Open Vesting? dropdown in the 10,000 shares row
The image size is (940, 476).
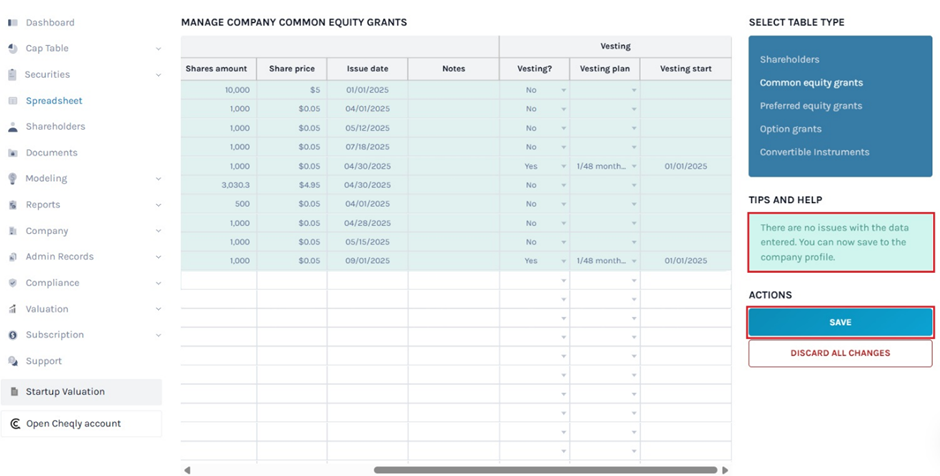[x=563, y=90]
